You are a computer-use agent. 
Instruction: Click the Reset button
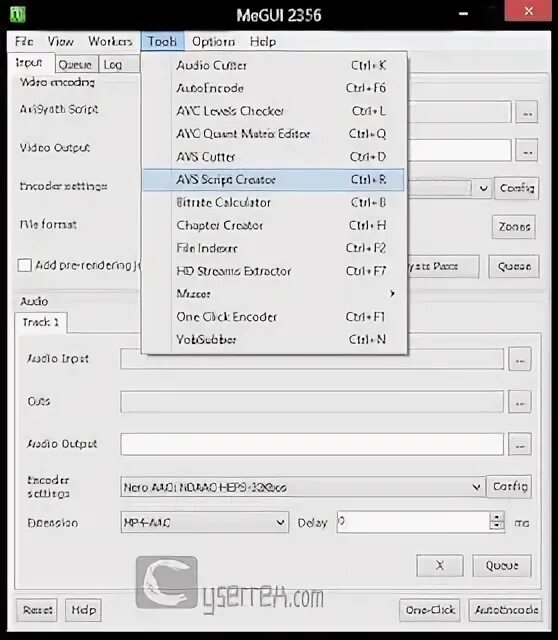pos(37,610)
